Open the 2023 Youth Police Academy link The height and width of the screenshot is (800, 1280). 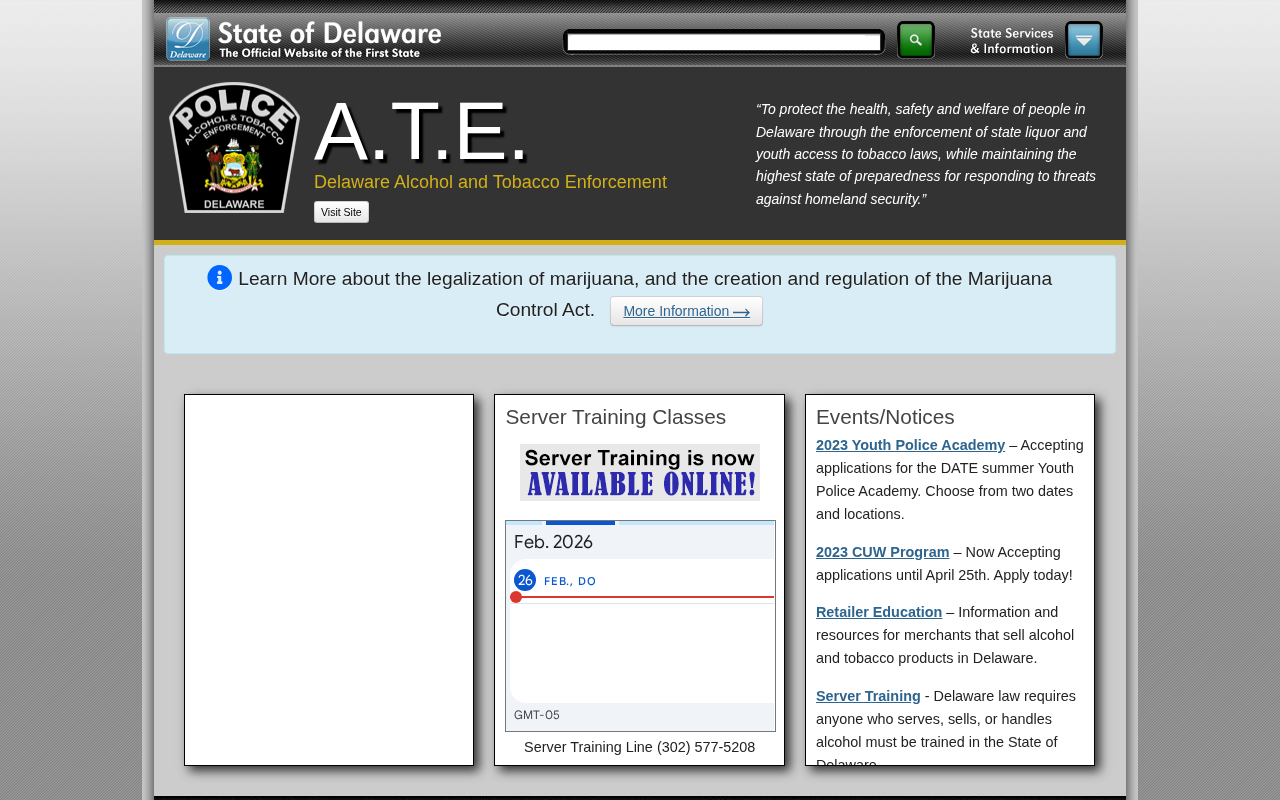coord(910,445)
